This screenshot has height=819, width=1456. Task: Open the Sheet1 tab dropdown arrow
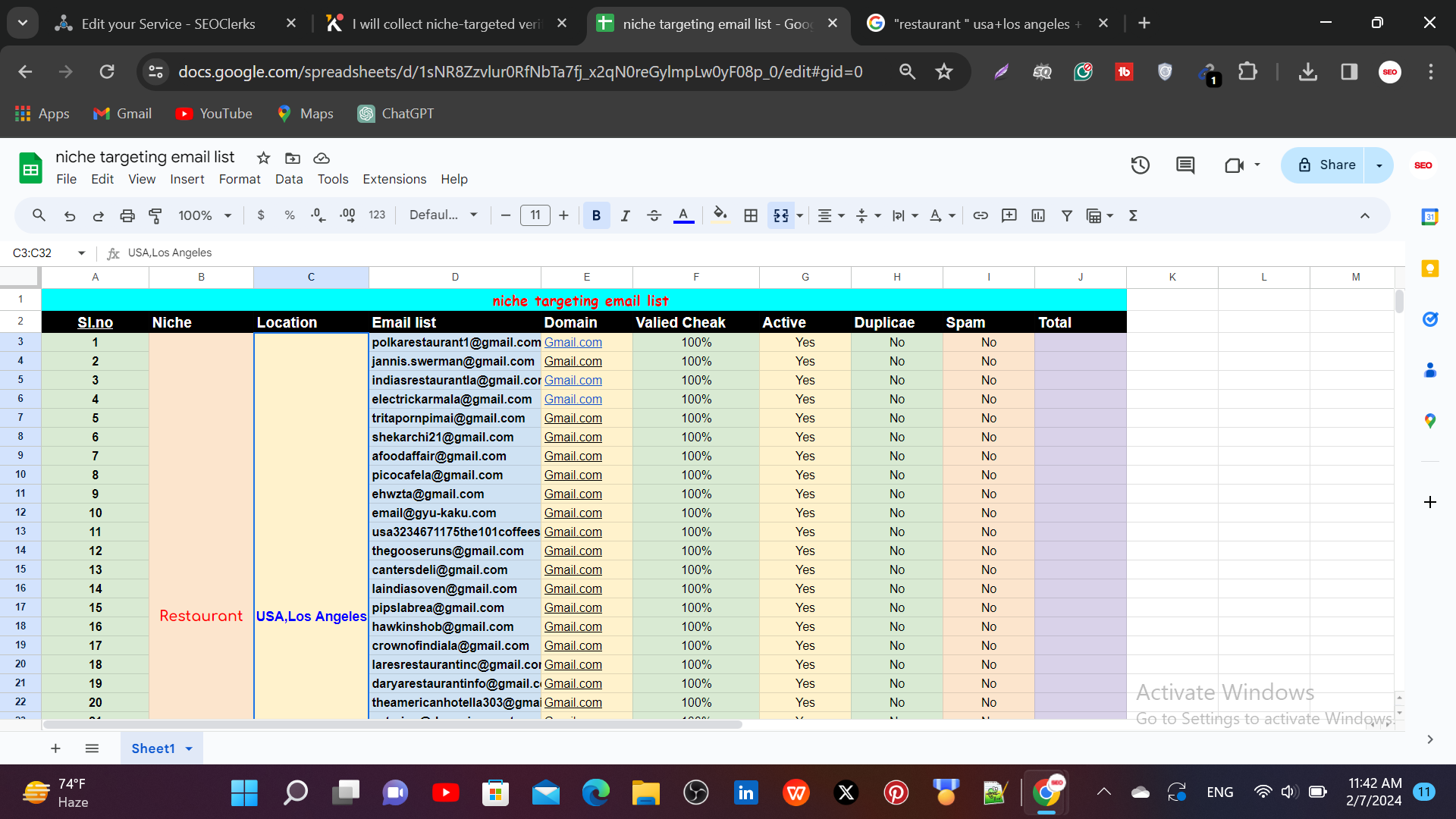pos(189,749)
